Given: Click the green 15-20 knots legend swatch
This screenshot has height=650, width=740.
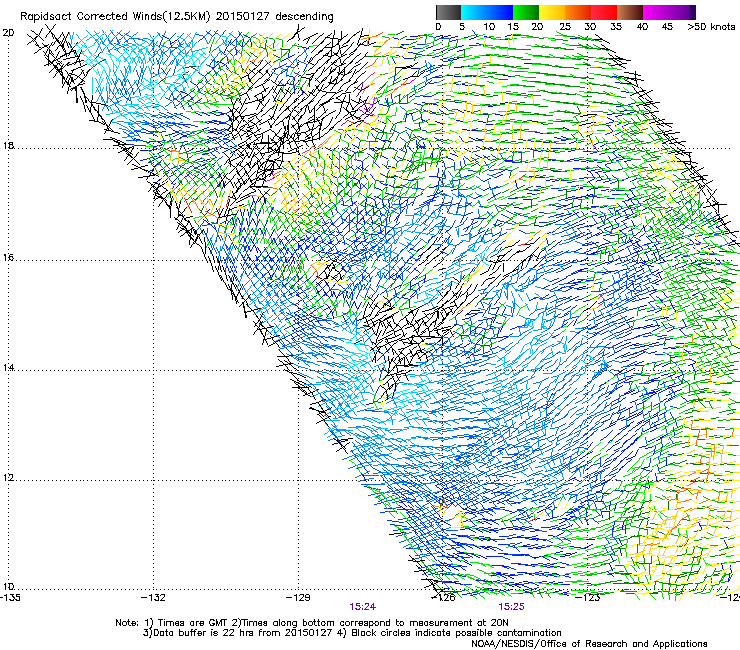Looking at the screenshot, I should pyautogui.click(x=526, y=12).
